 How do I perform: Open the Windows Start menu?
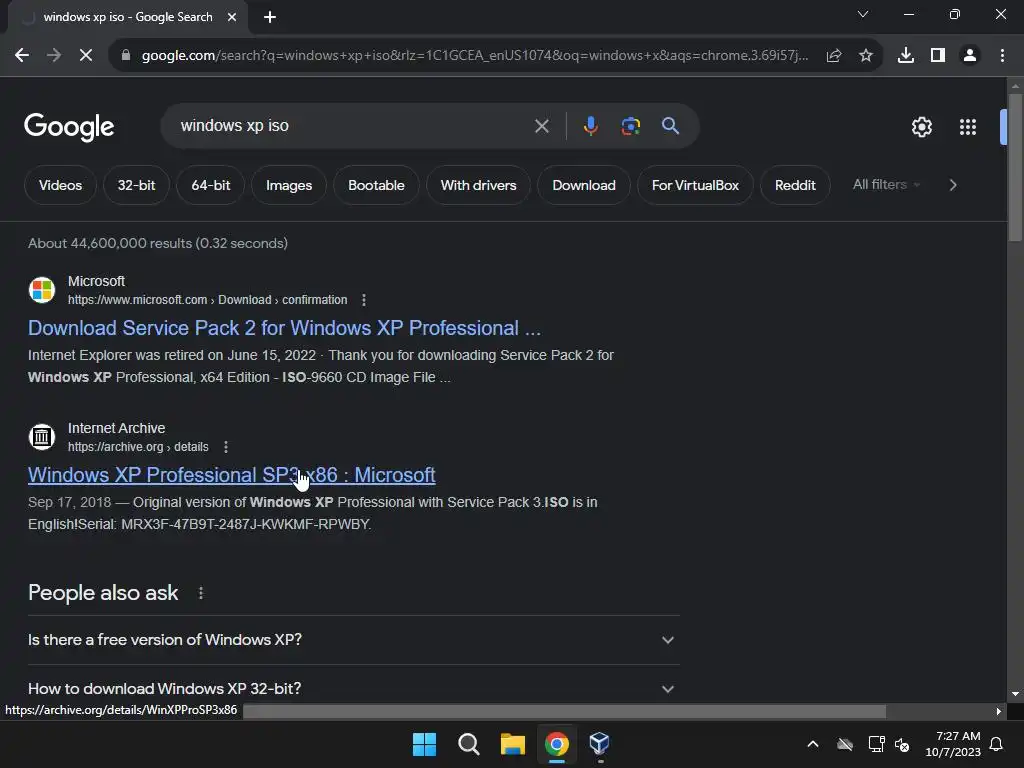424,744
